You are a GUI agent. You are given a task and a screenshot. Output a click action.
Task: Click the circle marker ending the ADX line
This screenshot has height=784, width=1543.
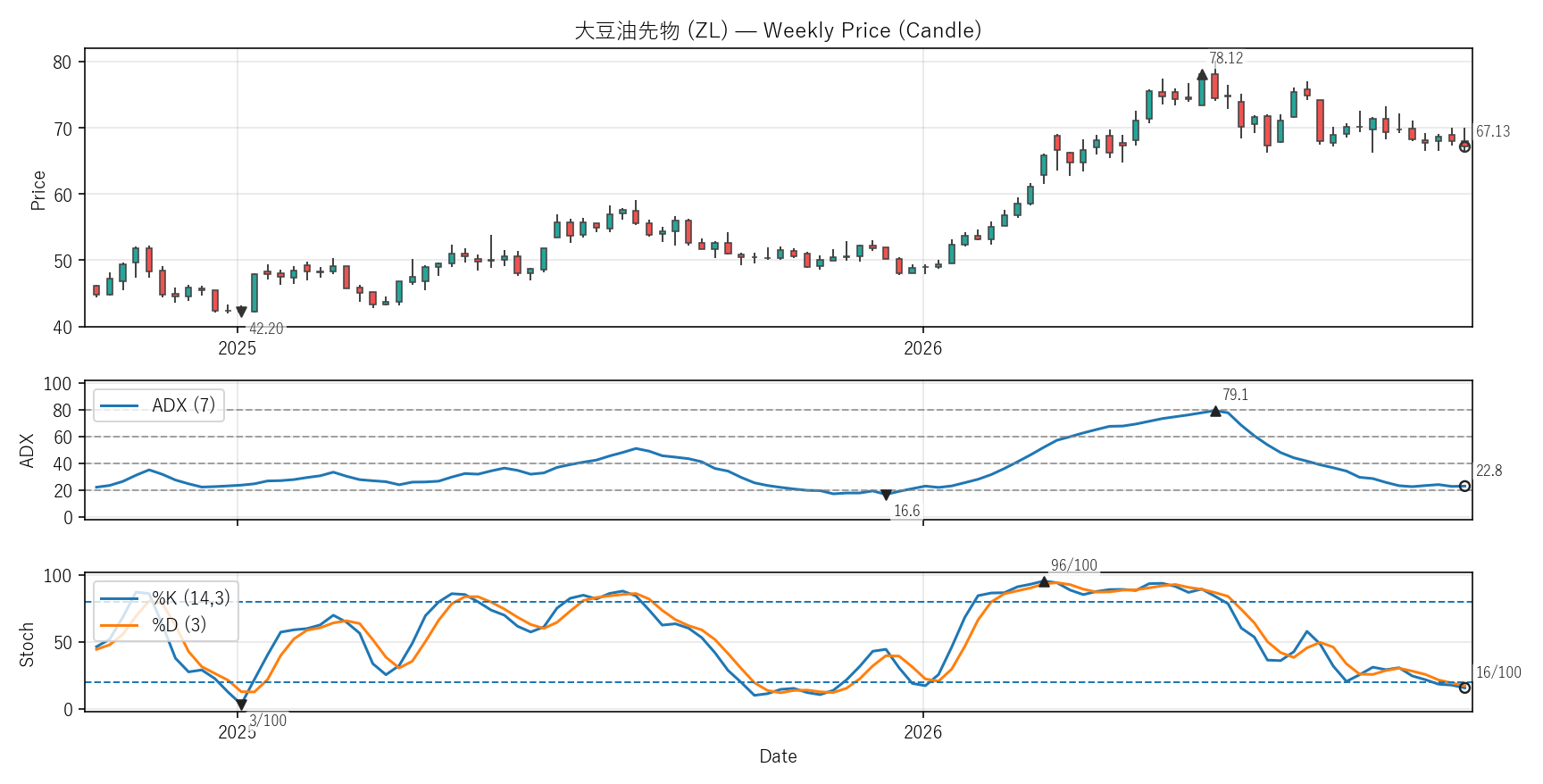[x=1464, y=487]
